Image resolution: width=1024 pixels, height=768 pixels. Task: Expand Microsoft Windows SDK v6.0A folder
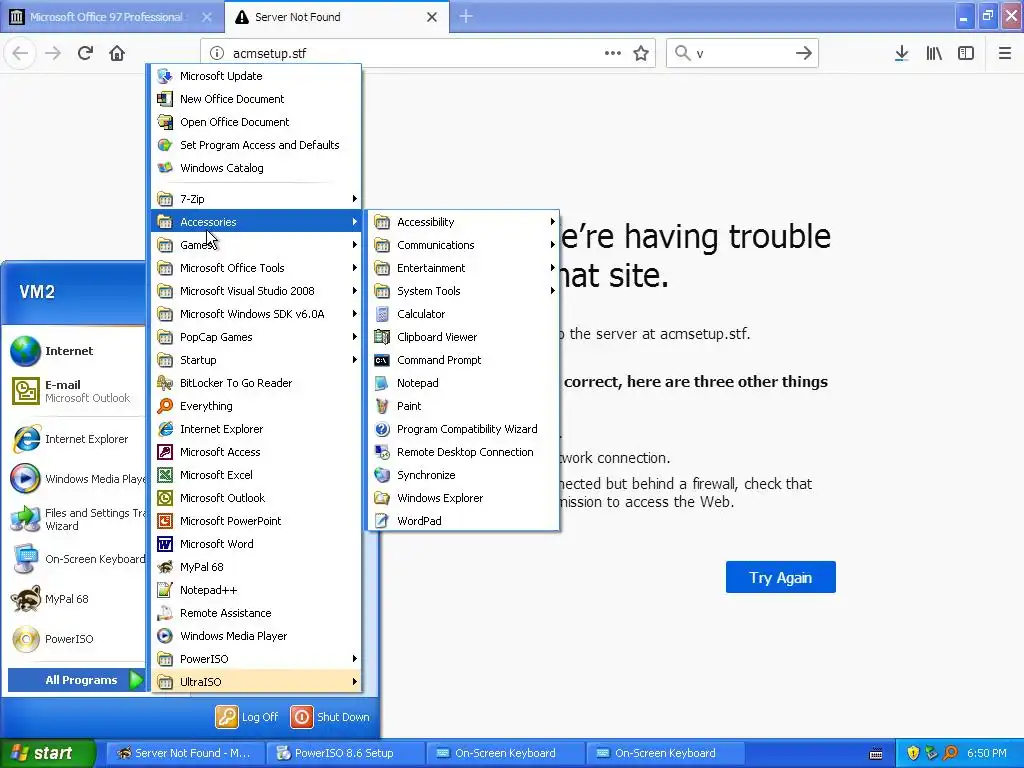pyautogui.click(x=256, y=314)
